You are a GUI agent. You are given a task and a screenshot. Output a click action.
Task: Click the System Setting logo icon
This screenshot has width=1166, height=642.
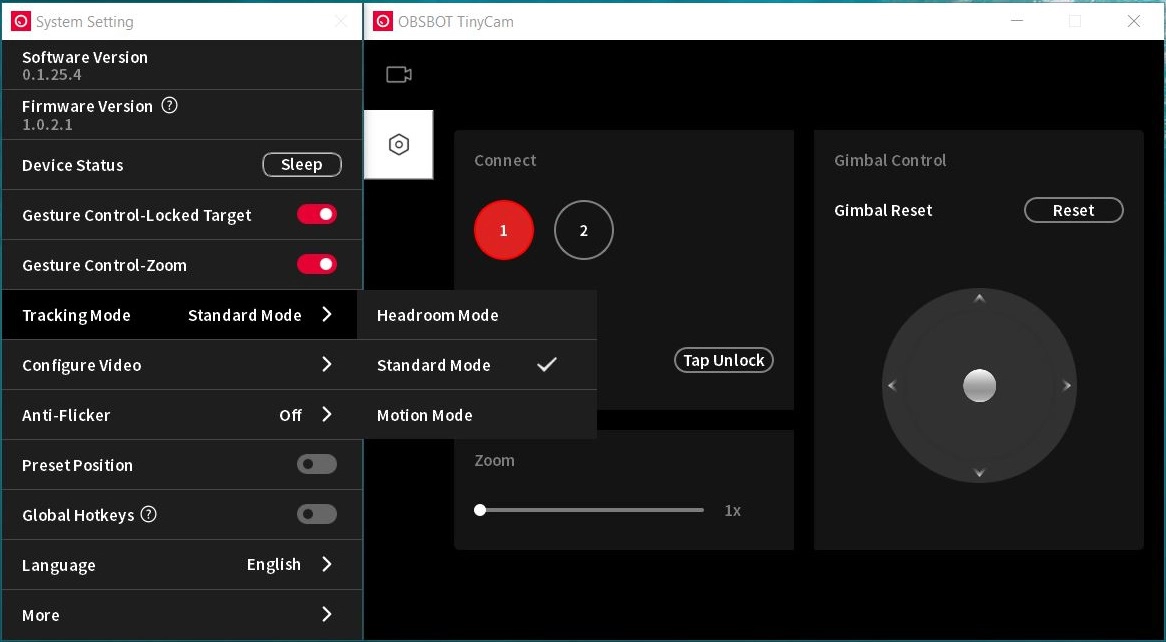pos(21,21)
